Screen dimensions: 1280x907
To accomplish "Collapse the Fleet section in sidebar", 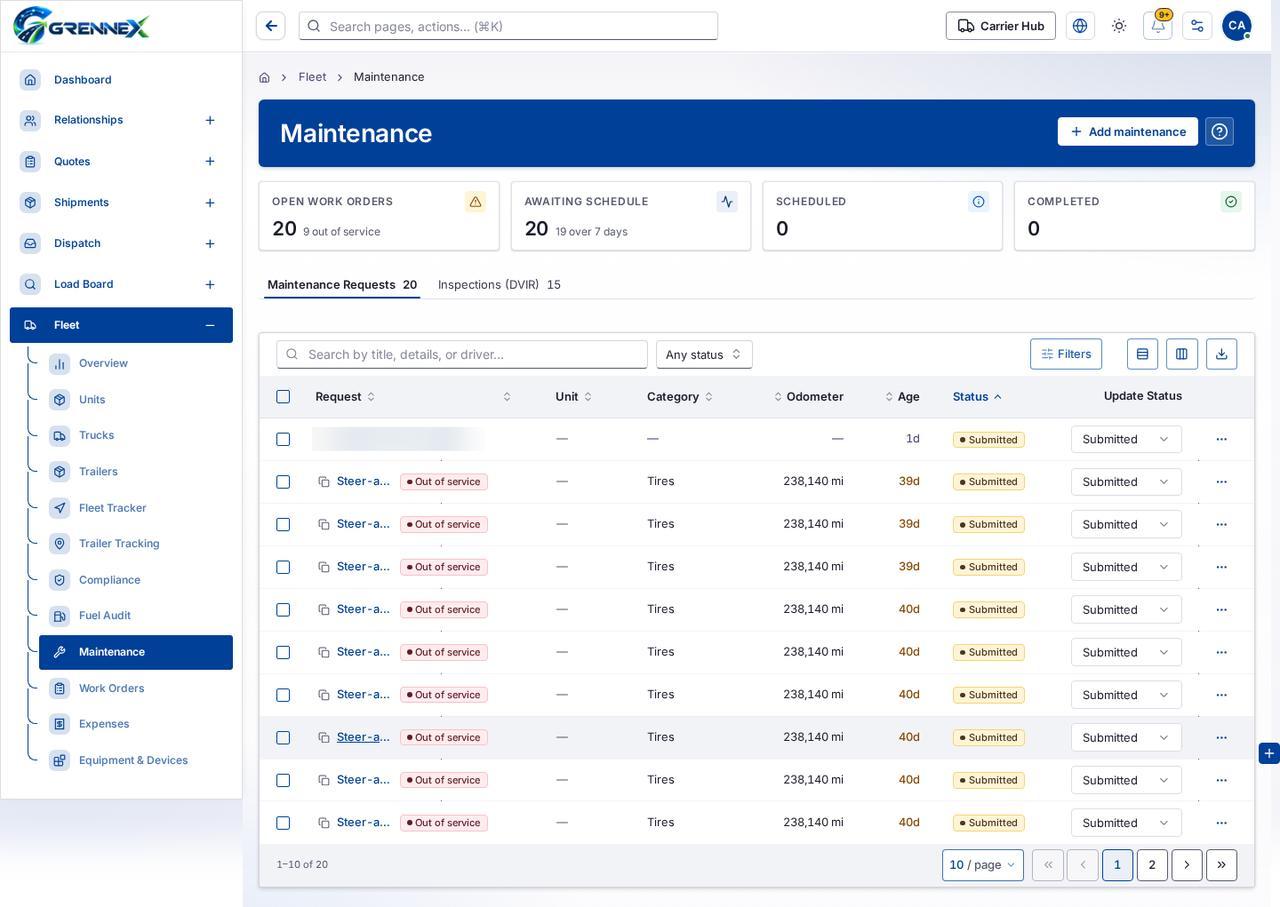I will (210, 325).
